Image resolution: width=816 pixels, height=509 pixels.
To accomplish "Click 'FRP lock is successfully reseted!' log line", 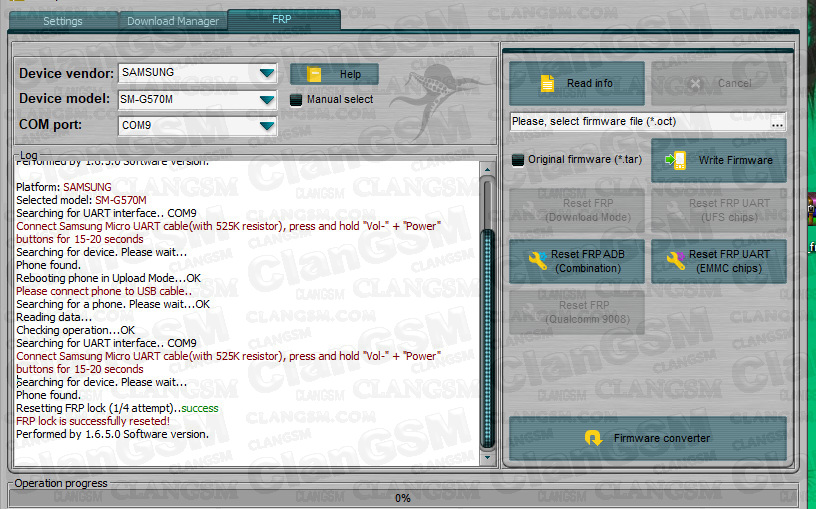I will [93, 421].
